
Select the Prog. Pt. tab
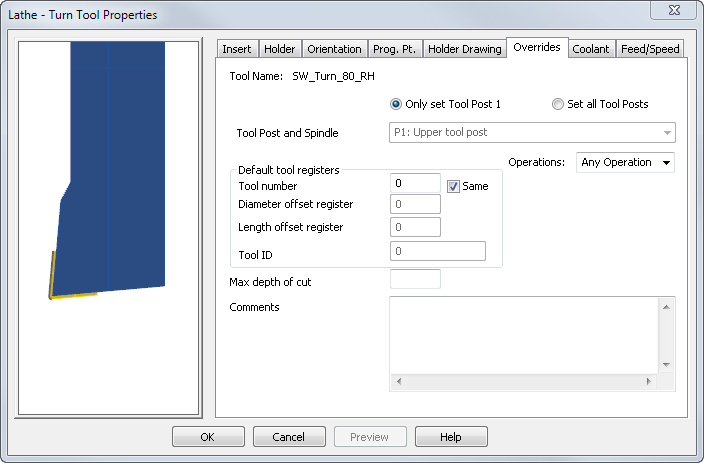pyautogui.click(x=394, y=49)
